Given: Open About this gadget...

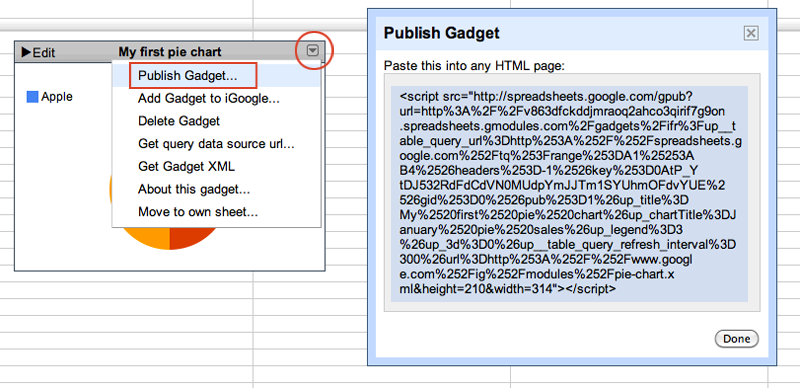Looking at the screenshot, I should [194, 189].
